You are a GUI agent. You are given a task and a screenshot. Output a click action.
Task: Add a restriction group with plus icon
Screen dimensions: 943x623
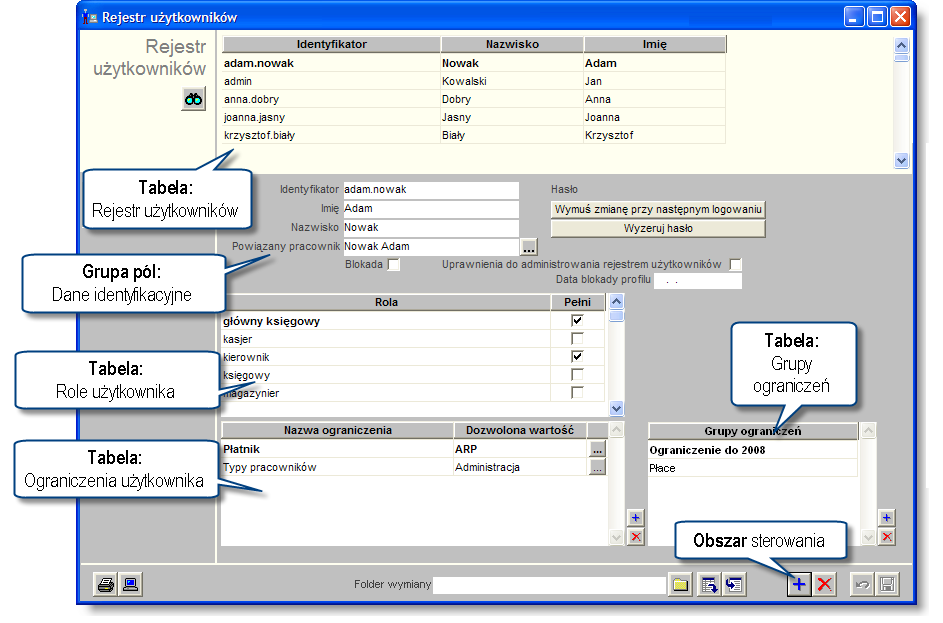pyautogui.click(x=886, y=518)
